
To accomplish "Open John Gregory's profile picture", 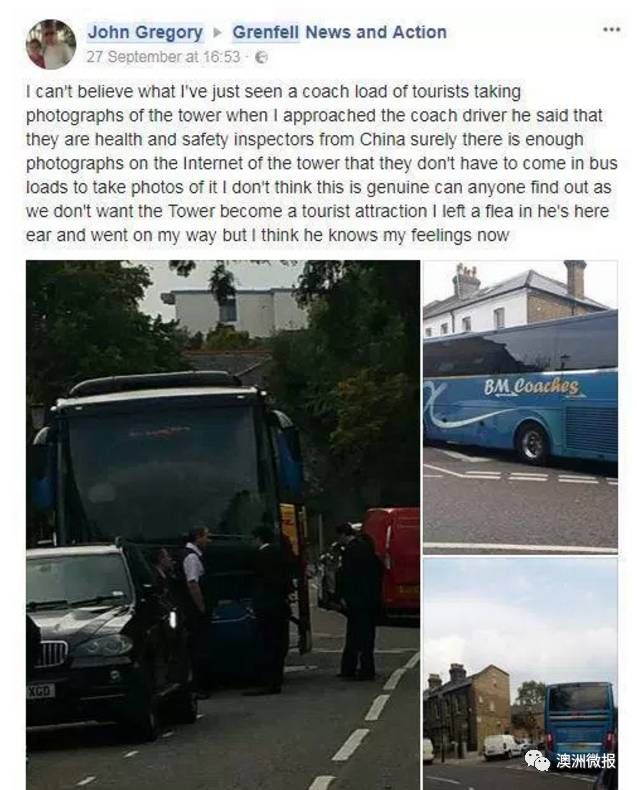I will (50, 44).
